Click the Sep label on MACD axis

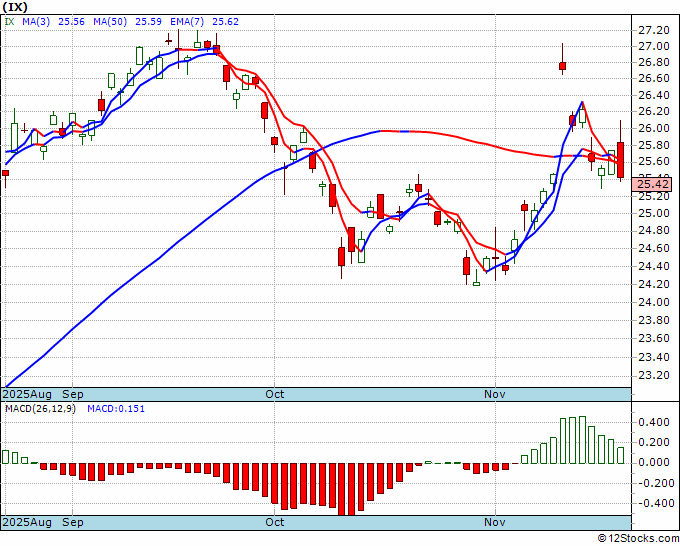tap(72, 522)
